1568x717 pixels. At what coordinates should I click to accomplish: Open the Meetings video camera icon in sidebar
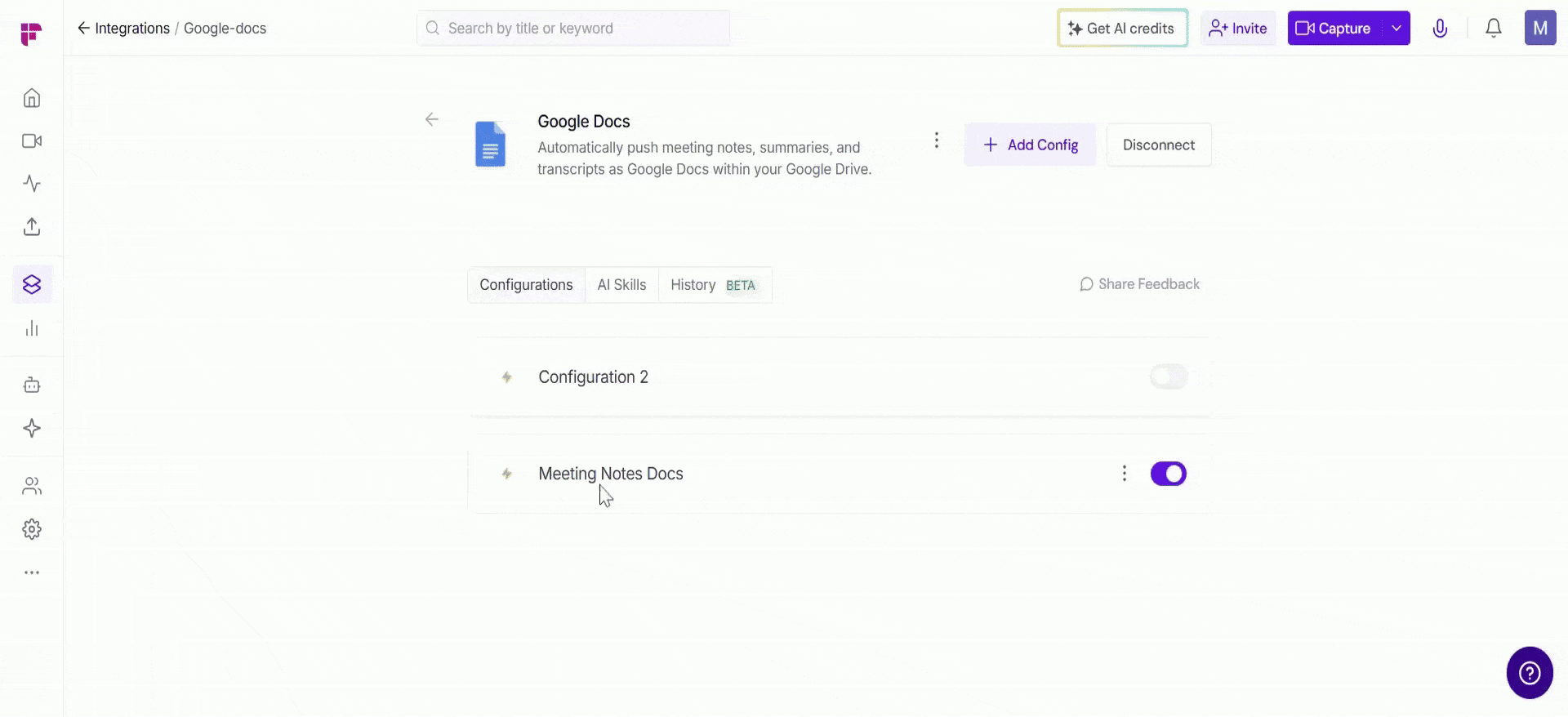point(32,141)
